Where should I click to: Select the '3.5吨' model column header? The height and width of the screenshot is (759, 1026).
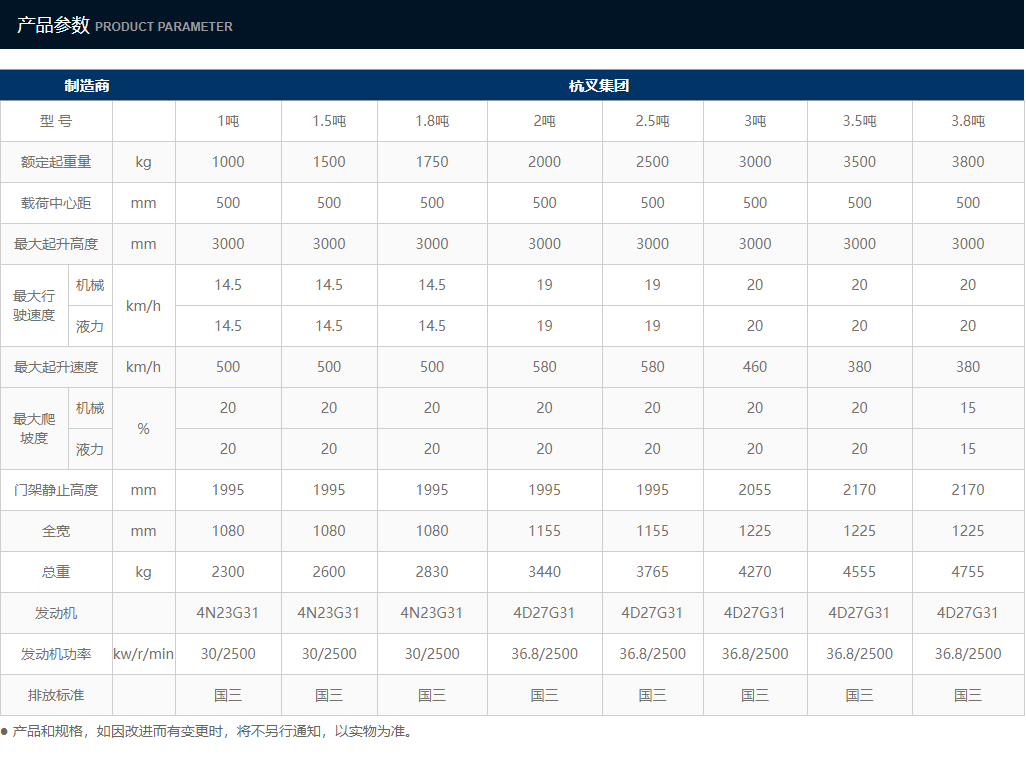click(x=859, y=121)
